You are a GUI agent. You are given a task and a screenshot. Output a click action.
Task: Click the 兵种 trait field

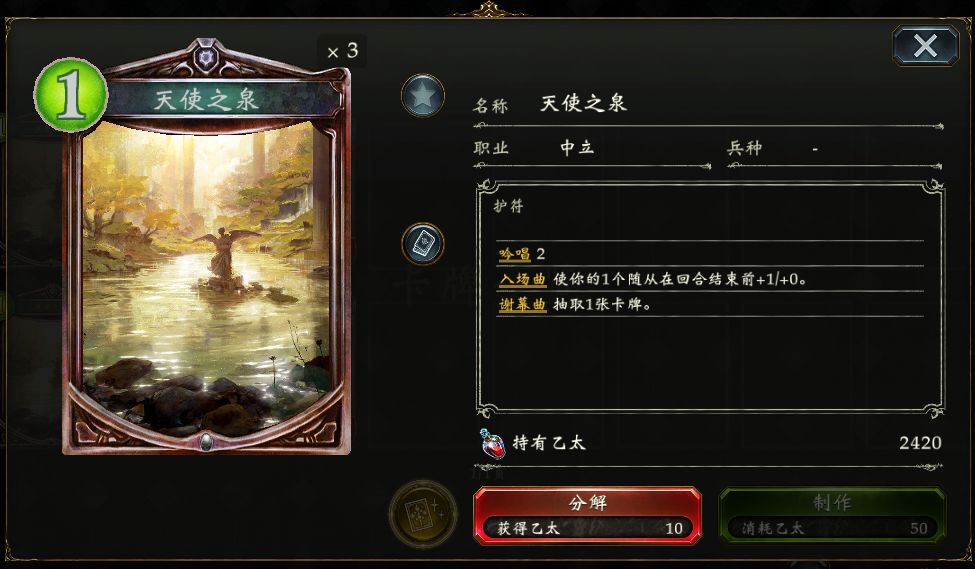click(x=834, y=148)
